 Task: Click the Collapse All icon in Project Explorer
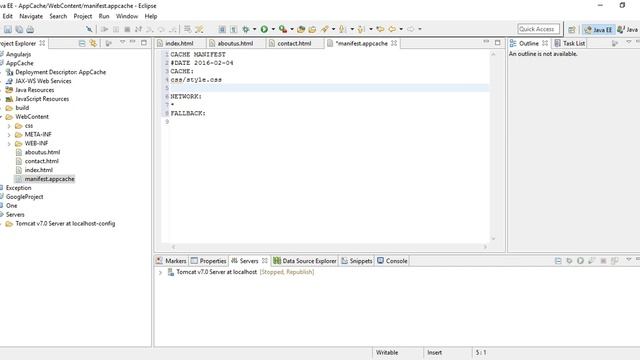click(x=82, y=43)
